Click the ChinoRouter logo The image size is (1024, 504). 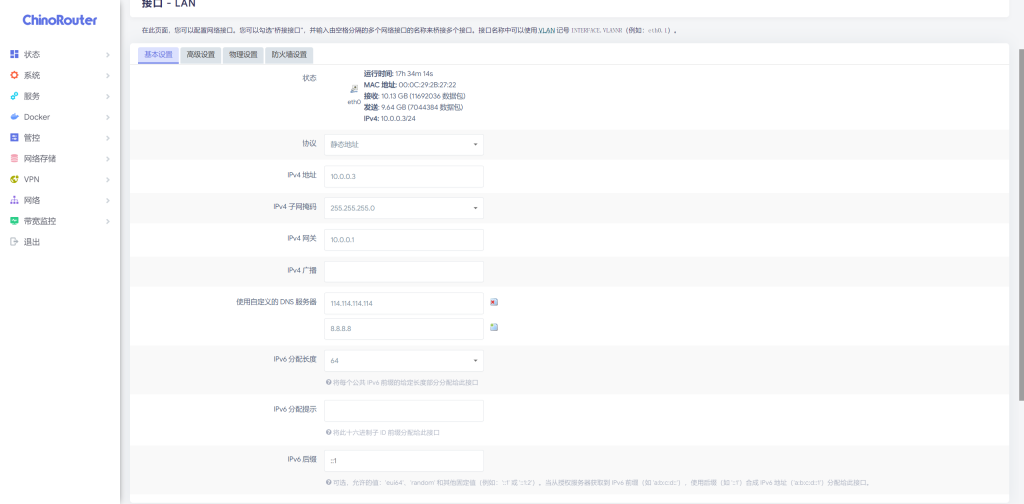(x=59, y=20)
